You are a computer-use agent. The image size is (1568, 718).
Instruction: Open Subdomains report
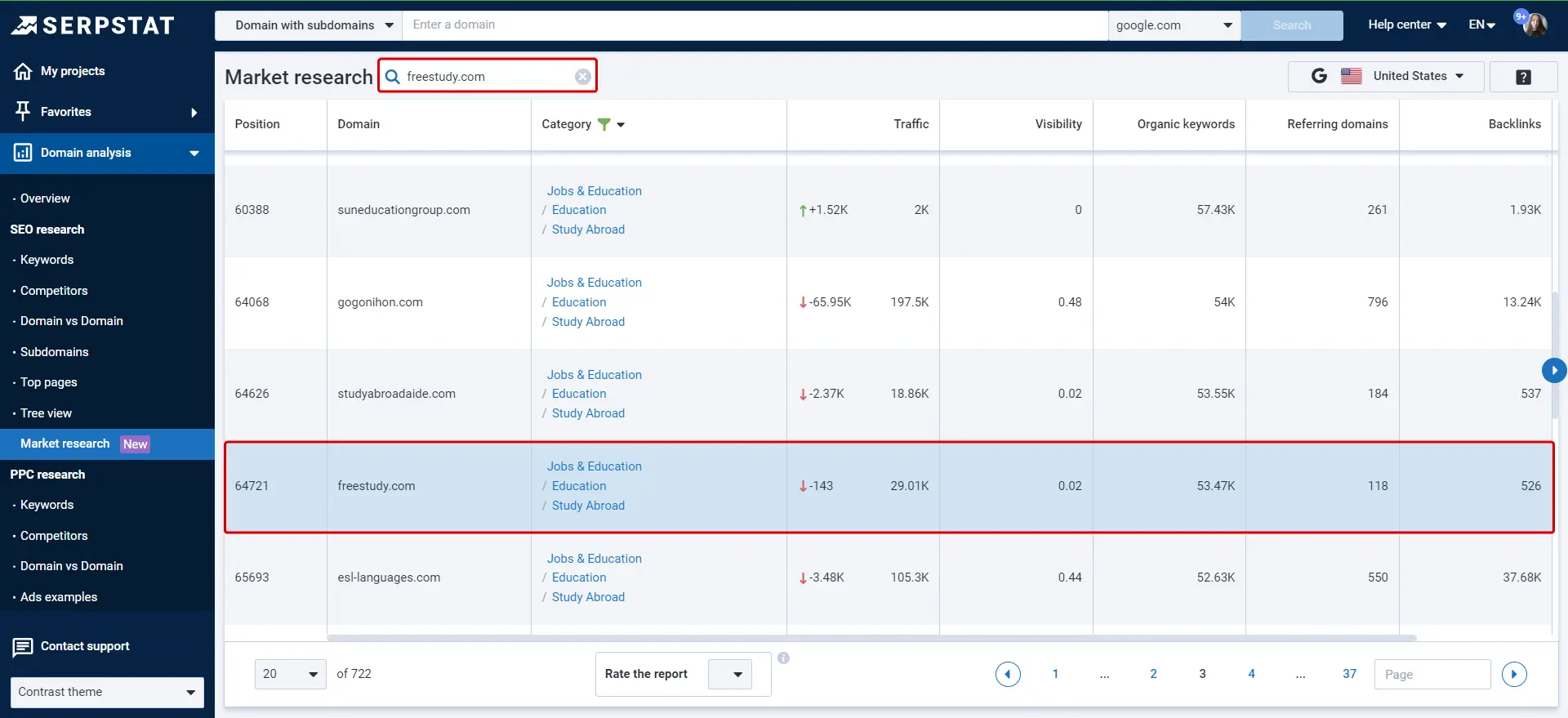pyautogui.click(x=54, y=352)
